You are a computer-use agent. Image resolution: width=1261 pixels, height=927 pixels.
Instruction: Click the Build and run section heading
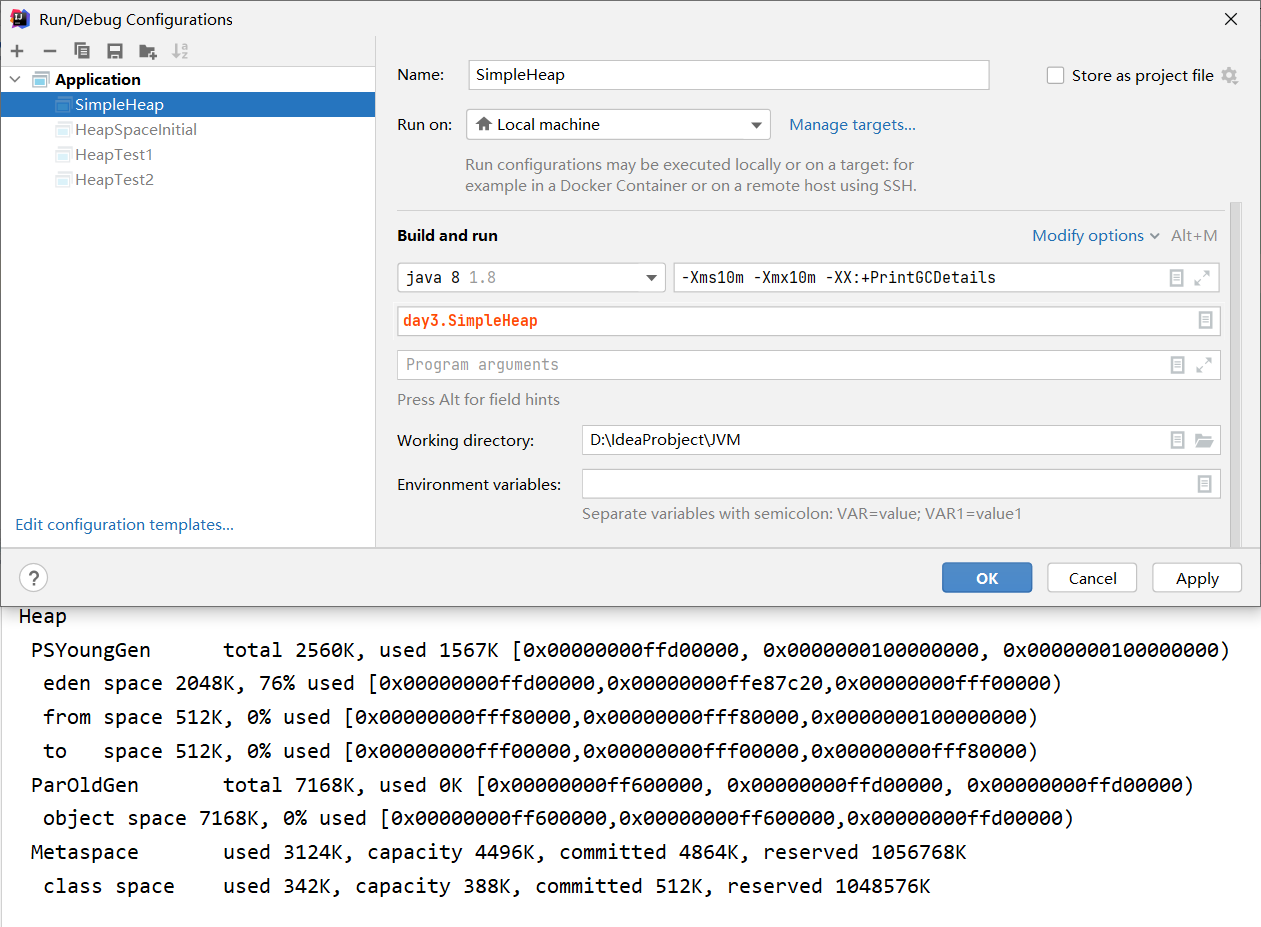pyautogui.click(x=447, y=236)
